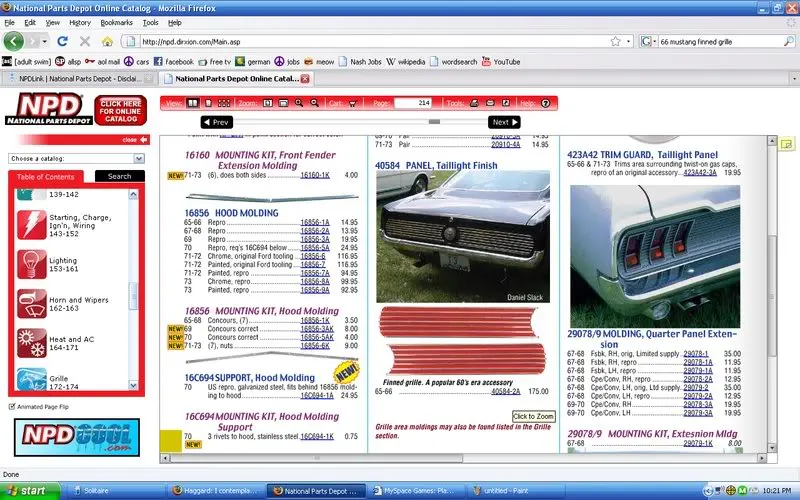Open the facebook bookmark
Image resolution: width=800 pixels, height=500 pixels.
173,62
